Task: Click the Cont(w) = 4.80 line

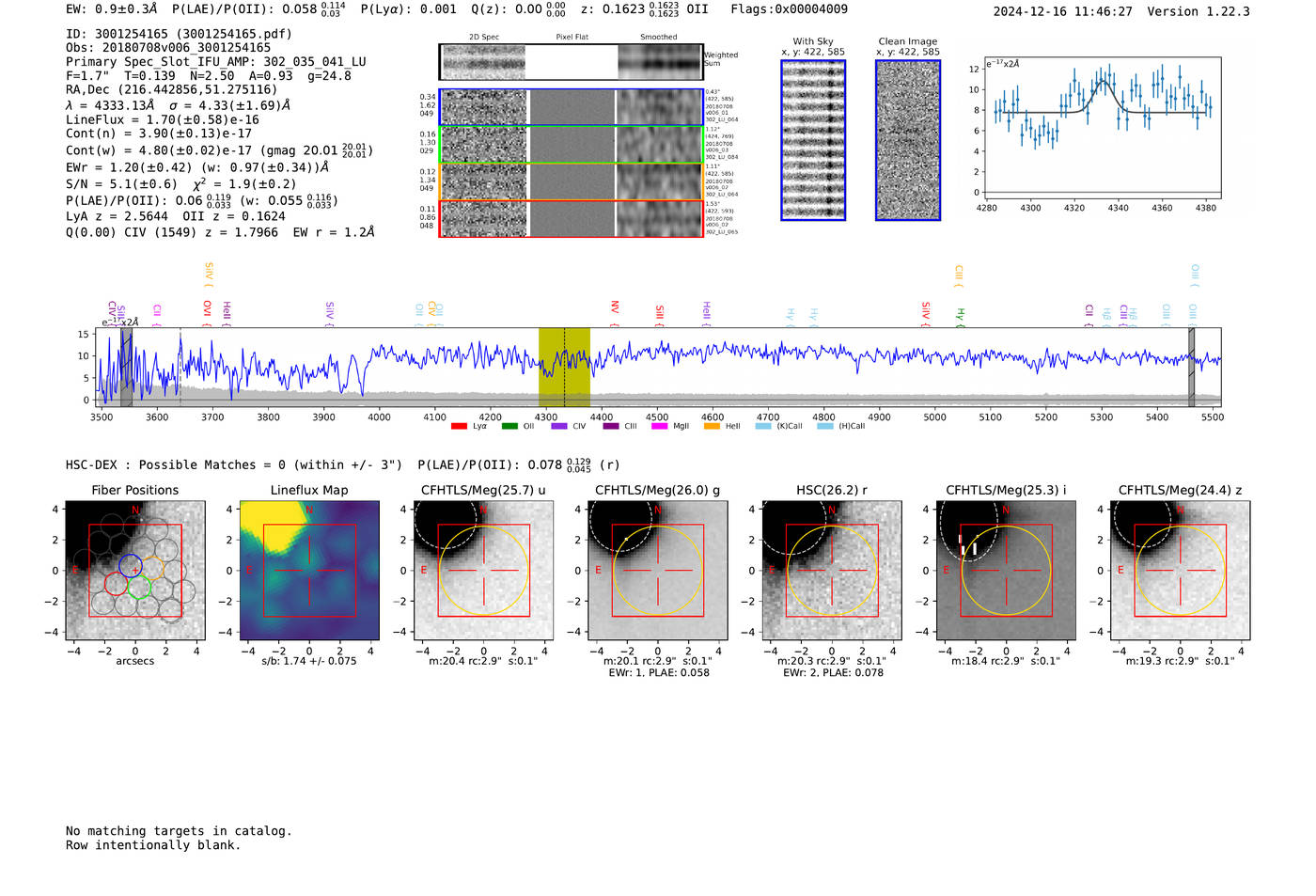Action: tap(219, 150)
